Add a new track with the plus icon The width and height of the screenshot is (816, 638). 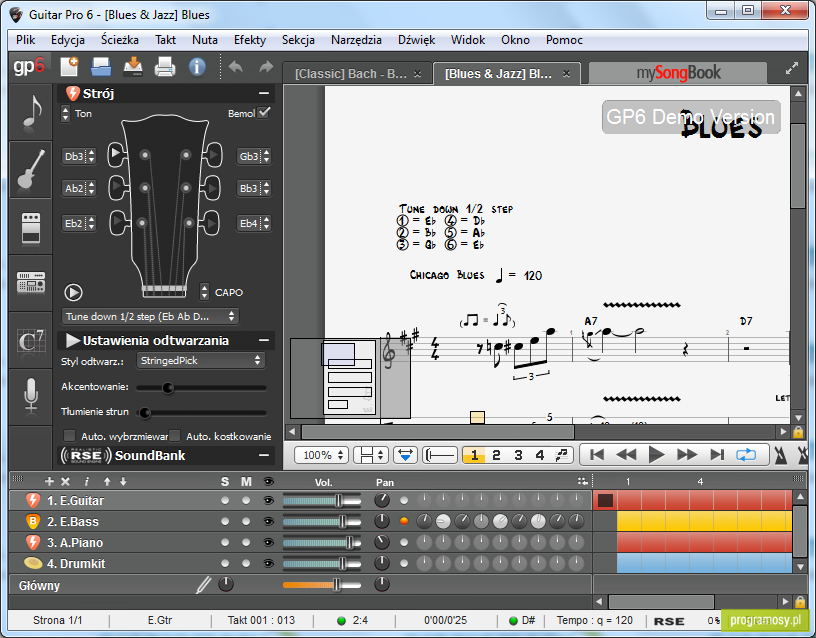(49, 481)
